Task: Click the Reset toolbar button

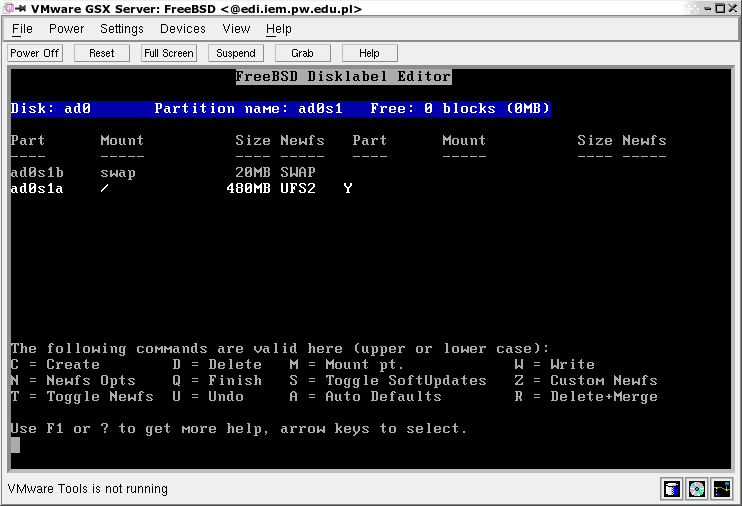Action: point(102,53)
